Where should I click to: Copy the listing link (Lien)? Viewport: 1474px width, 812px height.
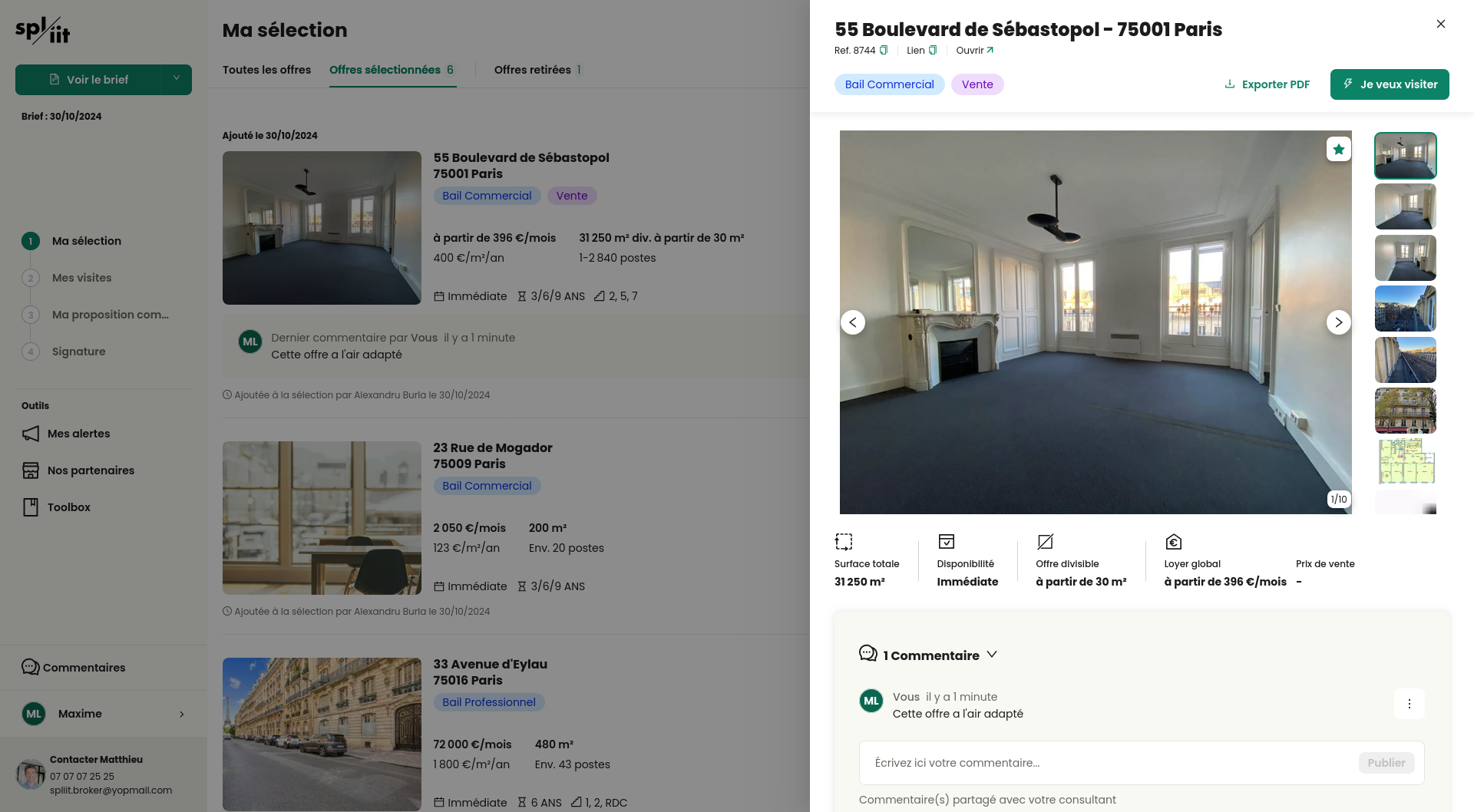(933, 51)
